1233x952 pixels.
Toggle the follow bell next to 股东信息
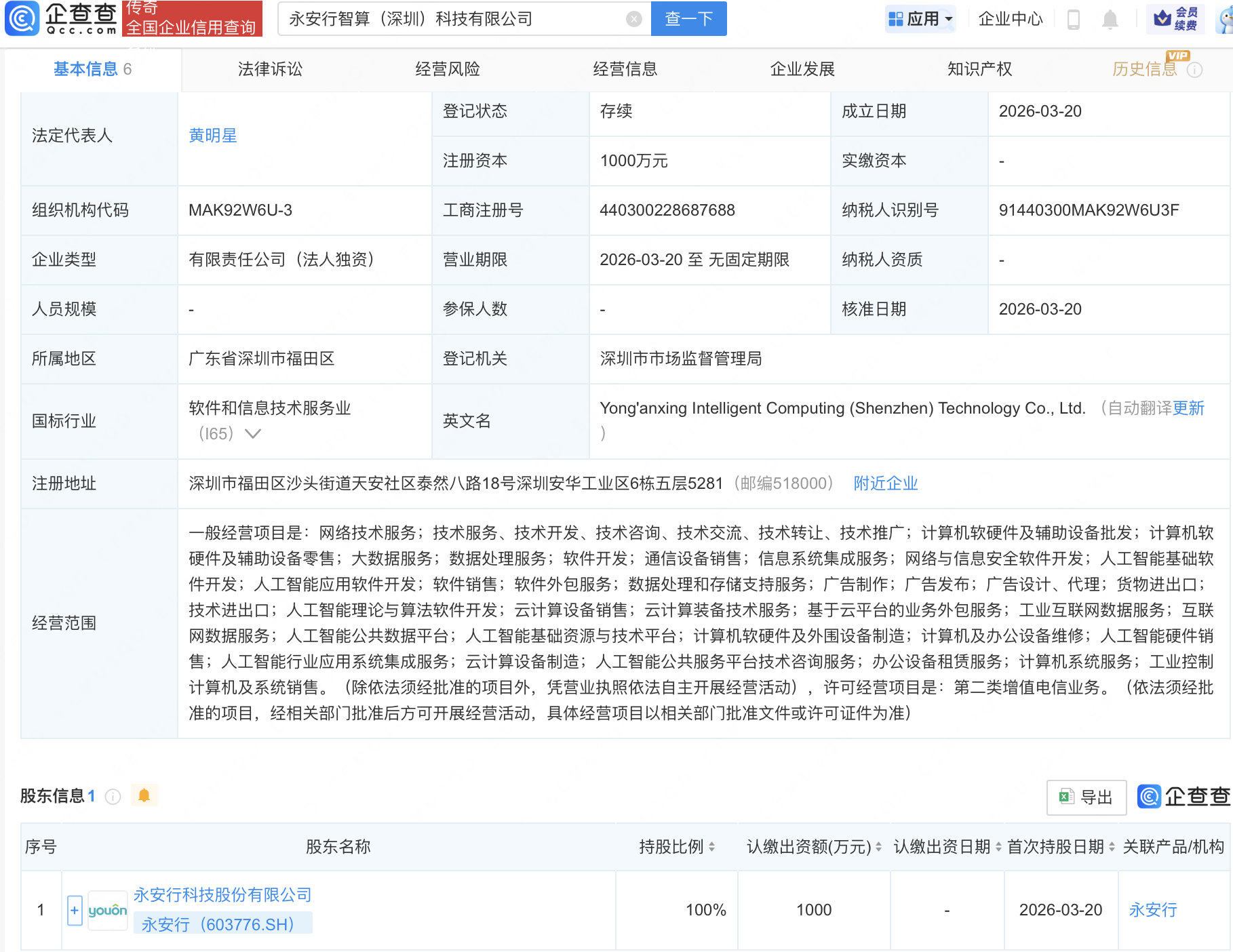(143, 796)
